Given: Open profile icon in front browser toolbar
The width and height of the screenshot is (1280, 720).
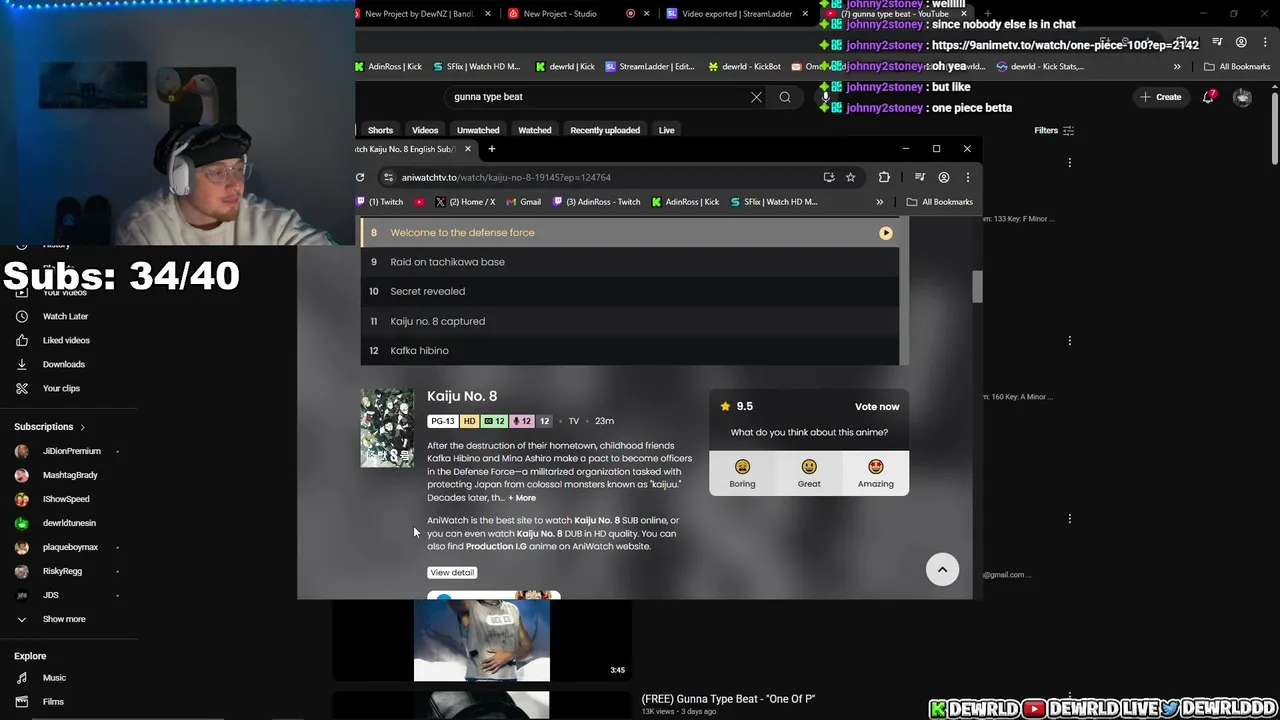Looking at the screenshot, I should [x=943, y=177].
